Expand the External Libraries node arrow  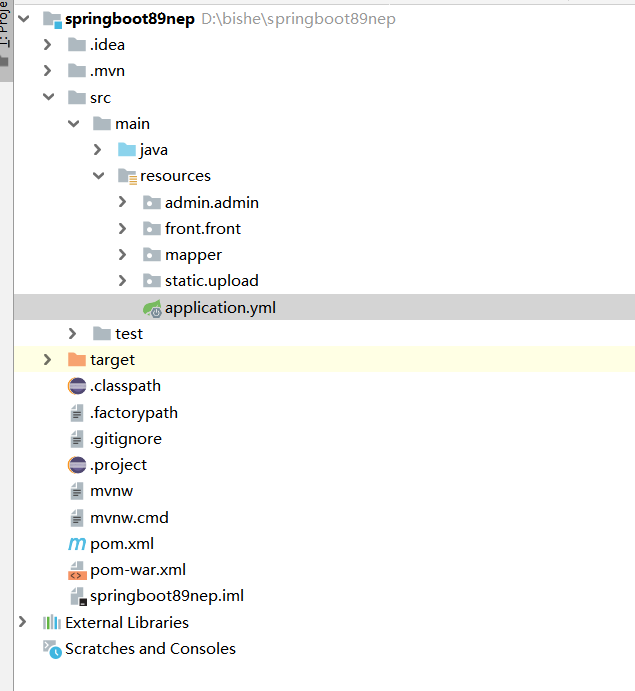(x=22, y=623)
